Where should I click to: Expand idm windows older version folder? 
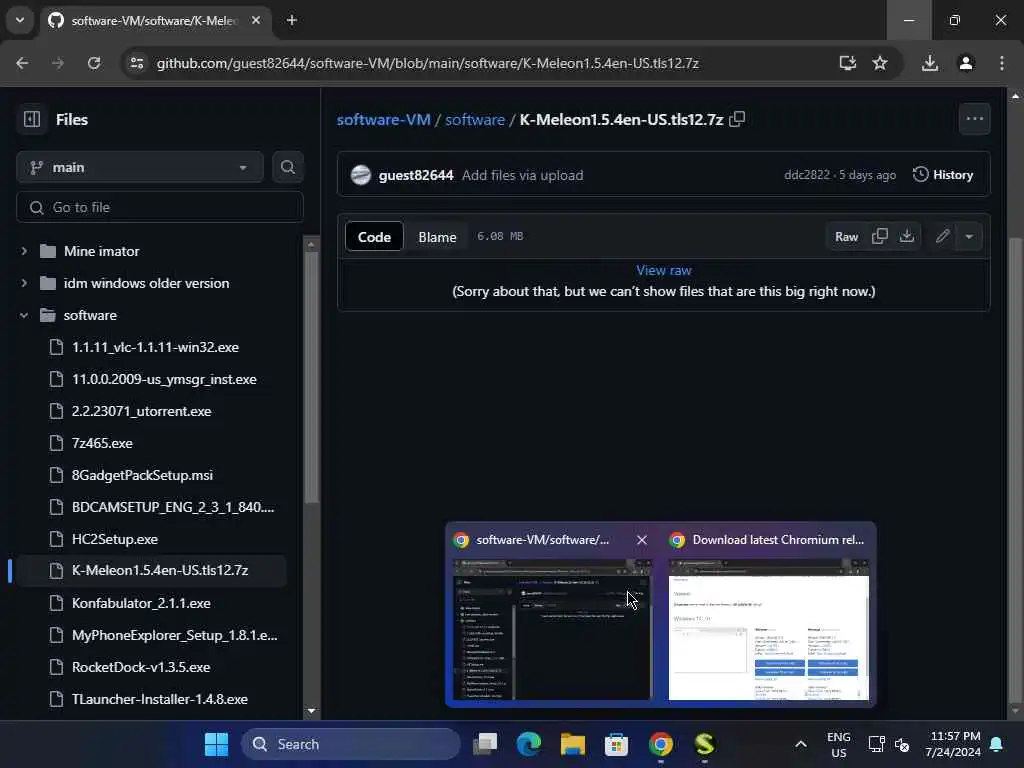(x=24, y=283)
